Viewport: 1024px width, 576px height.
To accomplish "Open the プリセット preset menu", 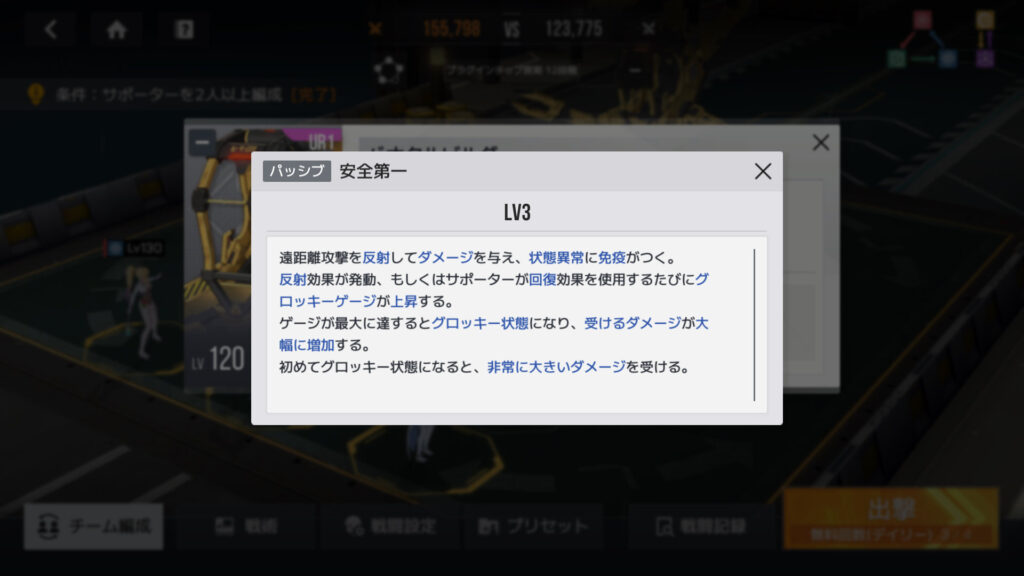I will 532,526.
